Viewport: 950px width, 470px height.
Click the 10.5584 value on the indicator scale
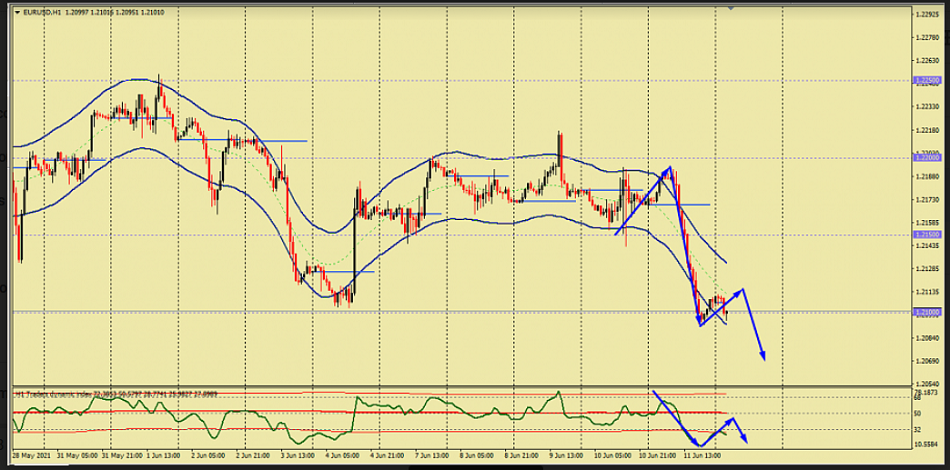pyautogui.click(x=927, y=443)
